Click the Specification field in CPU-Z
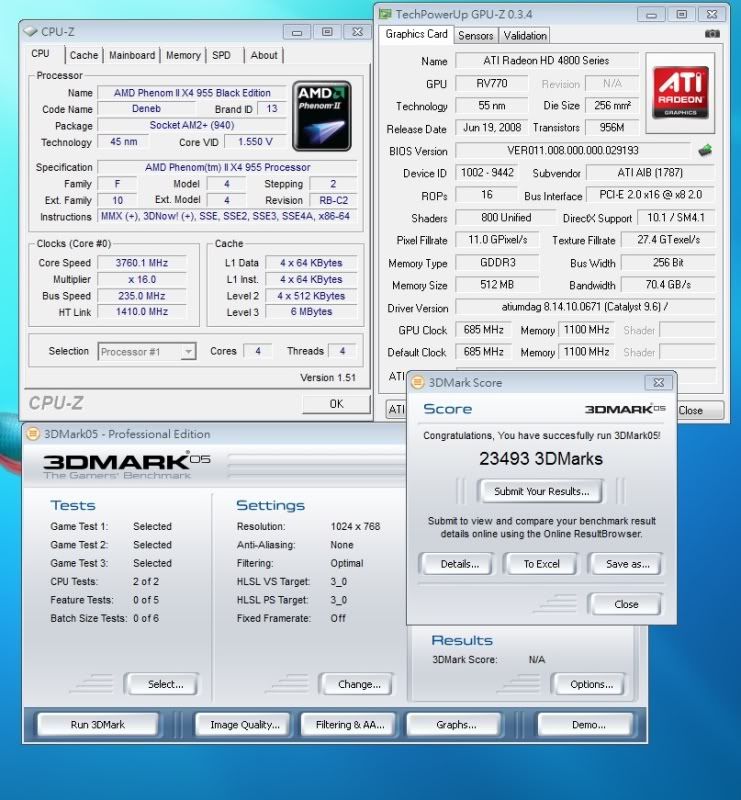Screen dimensions: 741x800 click(x=227, y=167)
